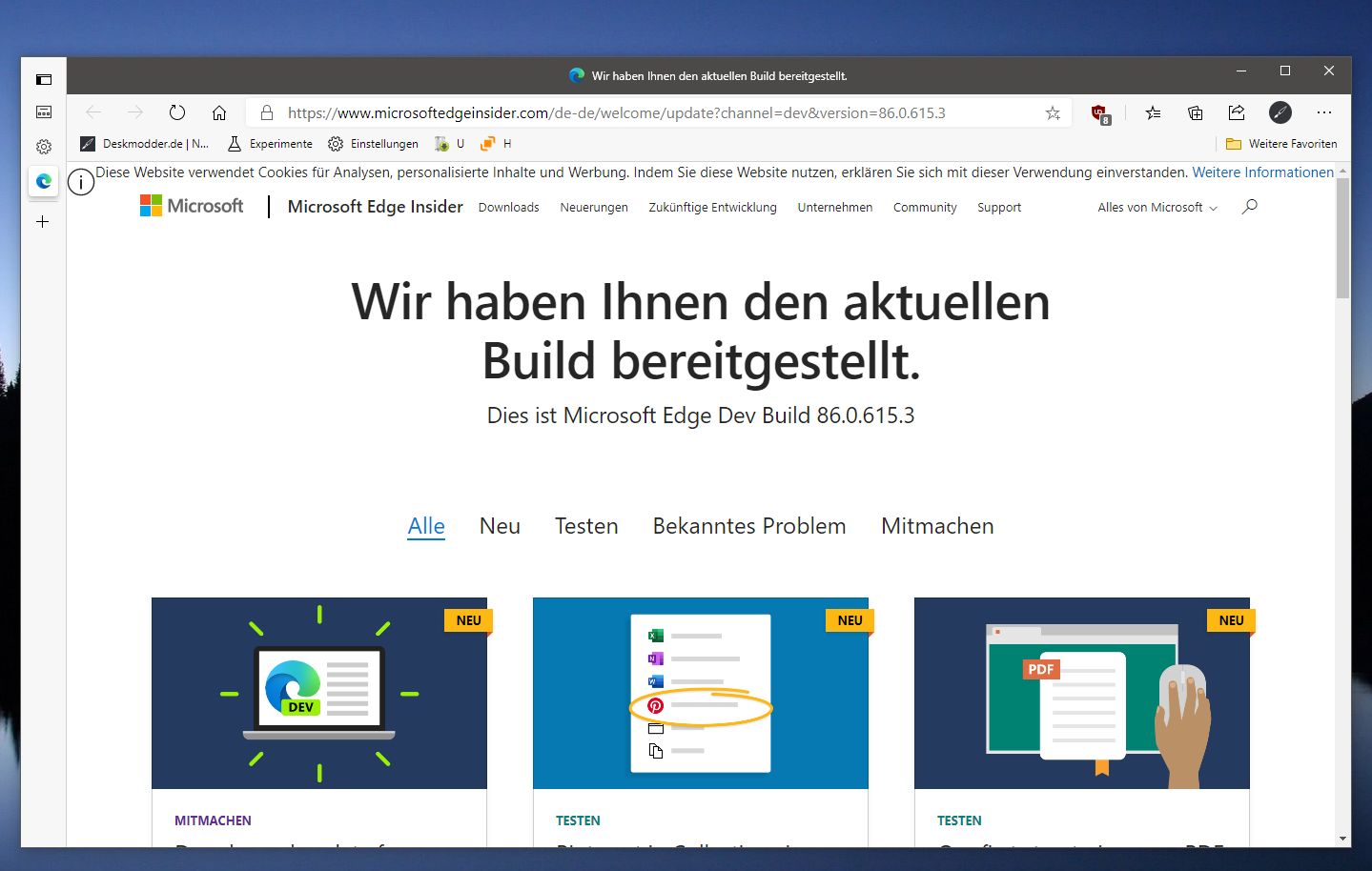
Task: Click the MITMACHEN card label
Action: [x=213, y=820]
